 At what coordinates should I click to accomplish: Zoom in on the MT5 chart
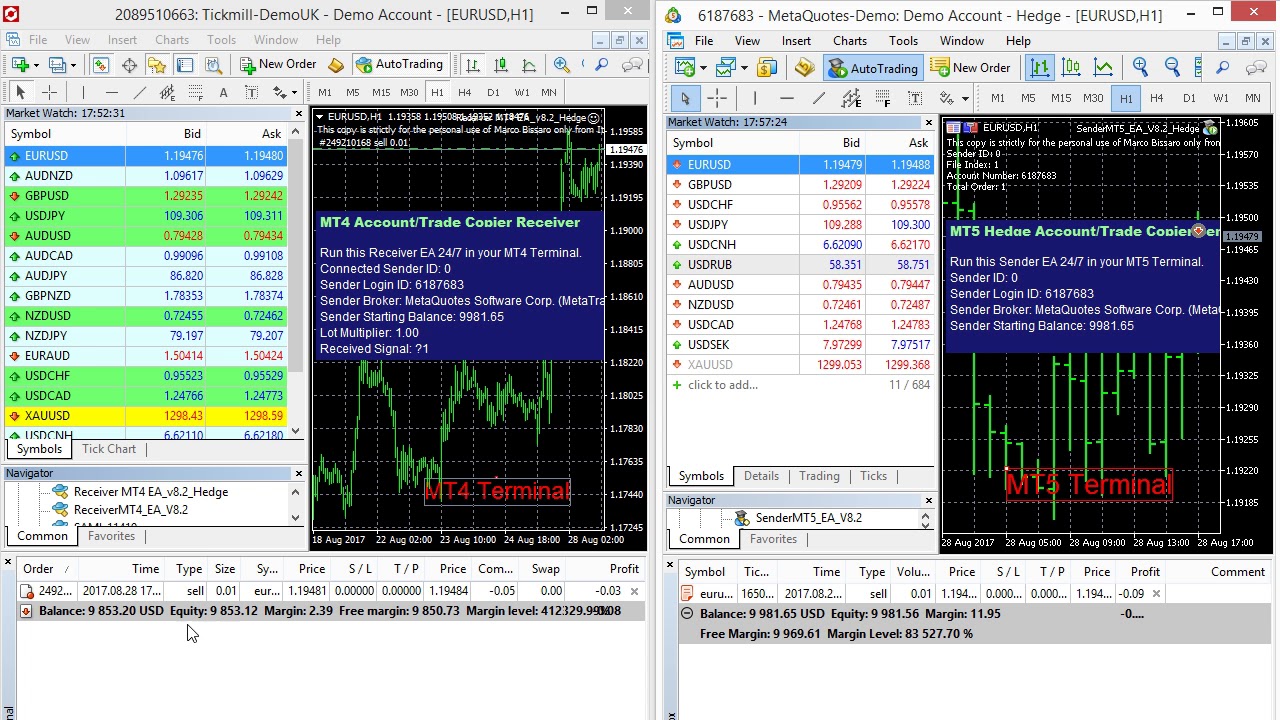1139,67
